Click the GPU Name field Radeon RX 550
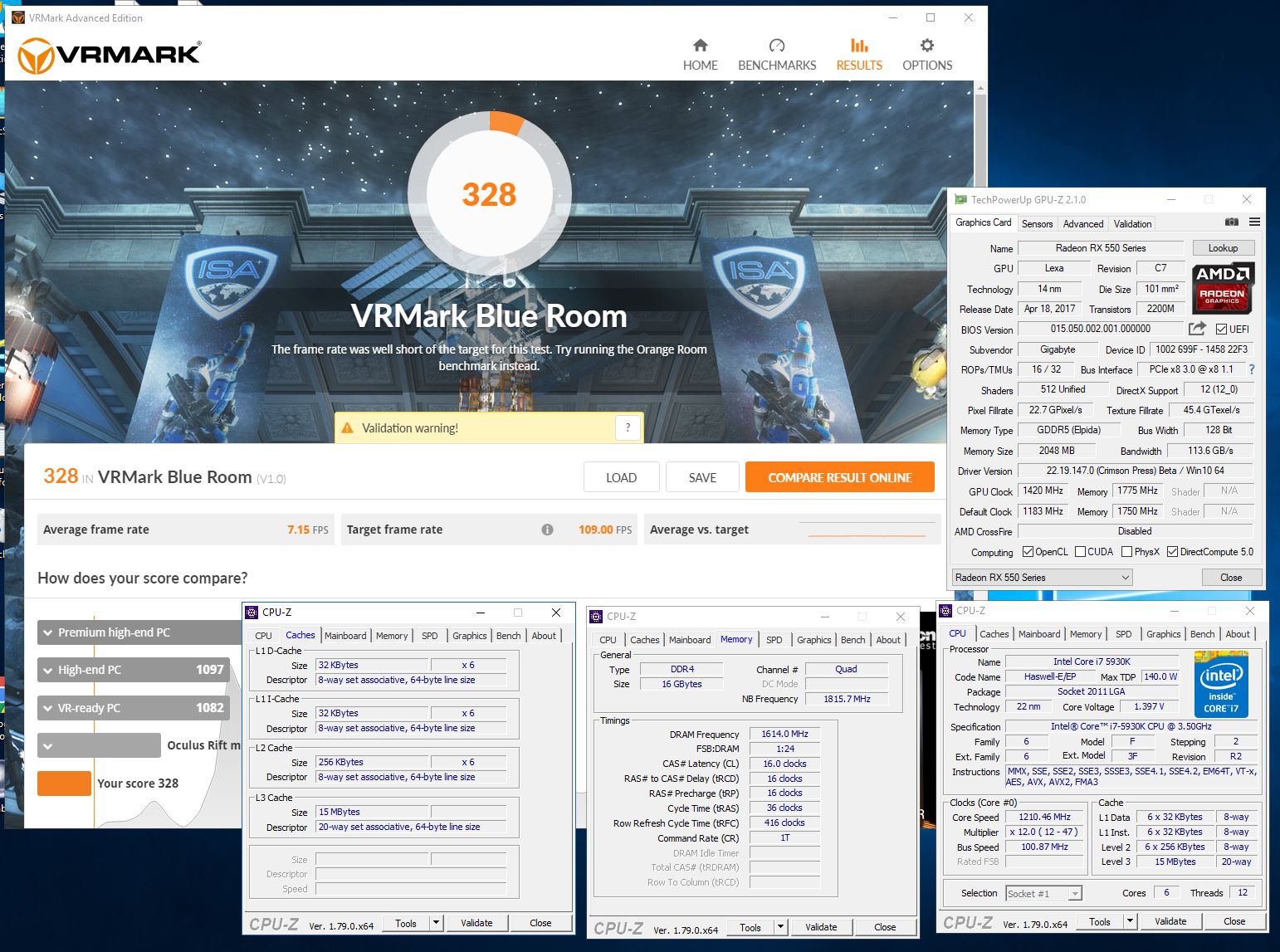The width and height of the screenshot is (1280, 952). 1101,248
